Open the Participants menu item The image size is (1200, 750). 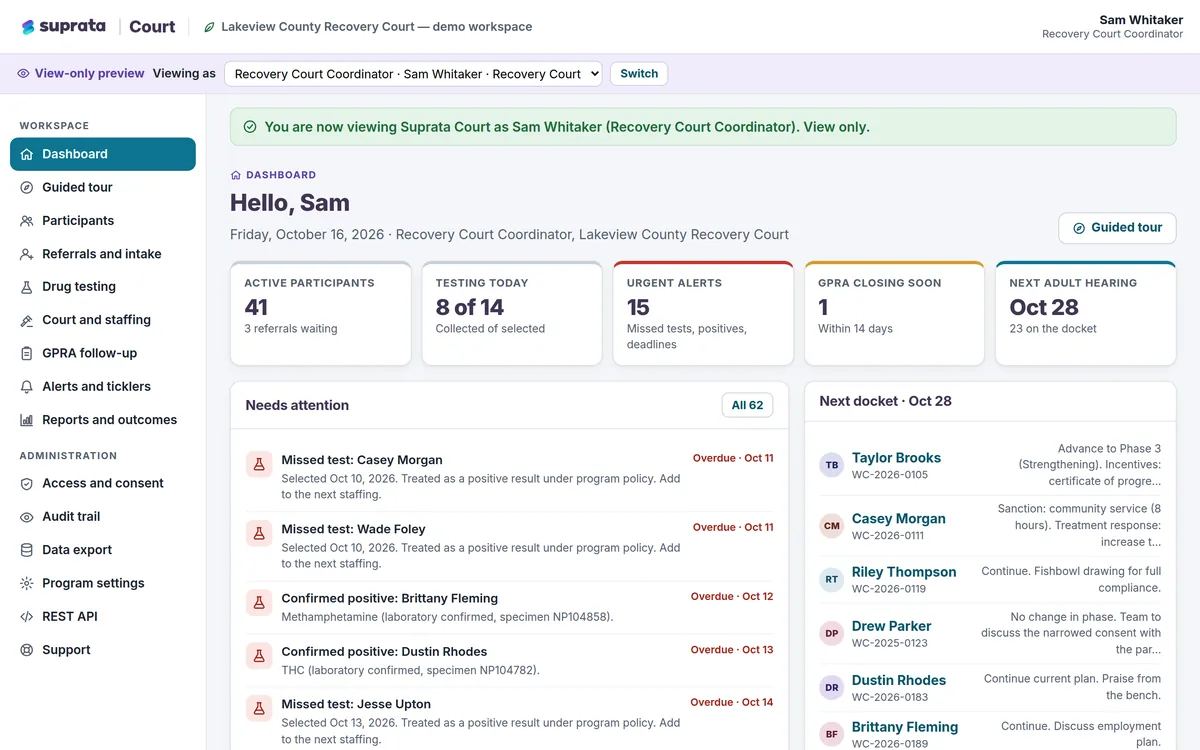(103, 221)
